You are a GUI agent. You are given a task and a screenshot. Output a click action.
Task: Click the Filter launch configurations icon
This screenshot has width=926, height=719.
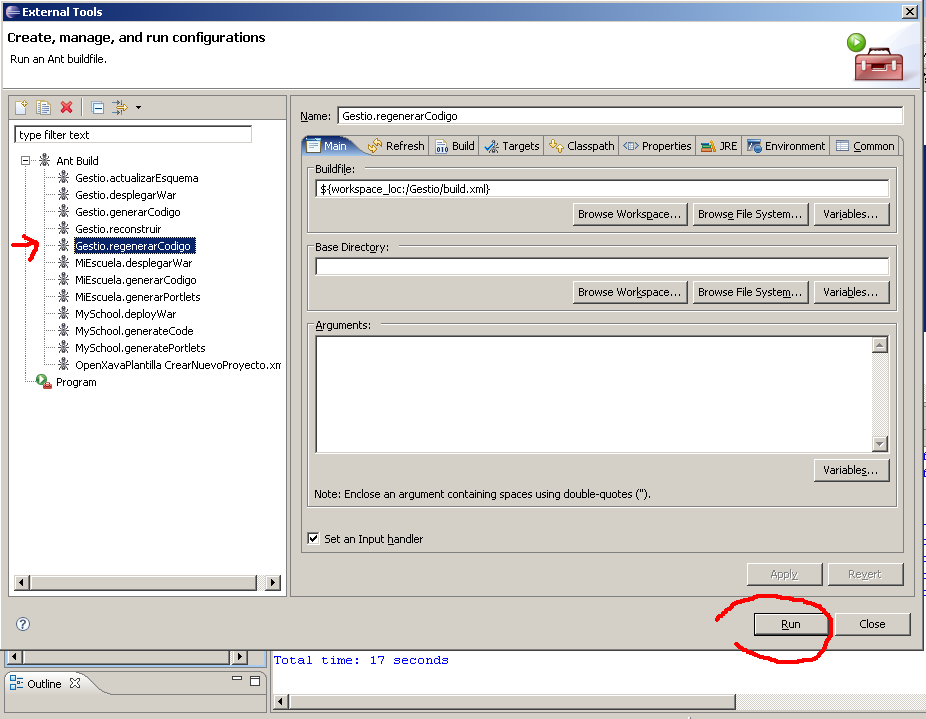[x=120, y=107]
